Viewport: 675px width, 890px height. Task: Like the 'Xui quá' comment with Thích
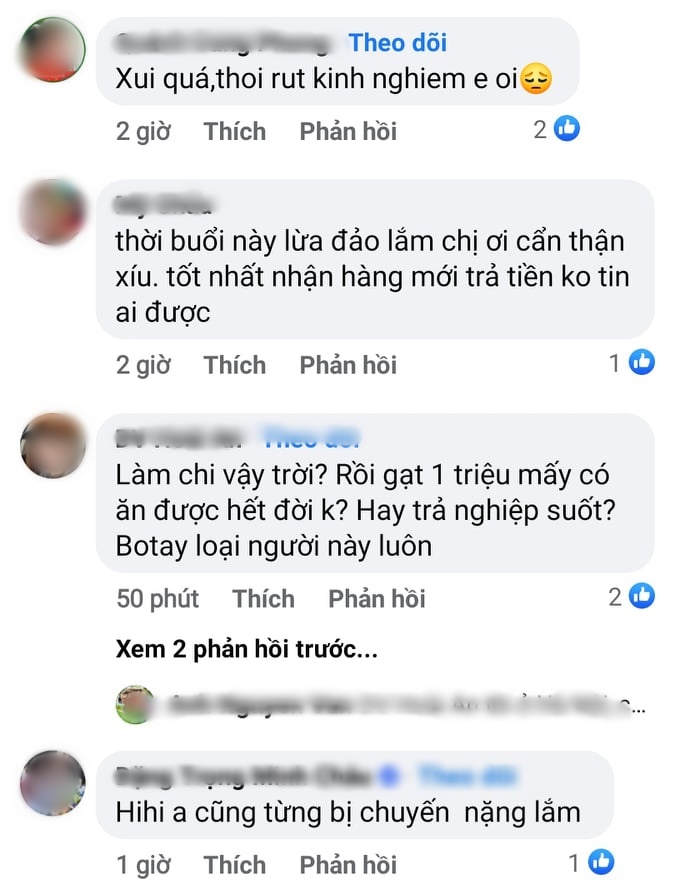point(234,131)
